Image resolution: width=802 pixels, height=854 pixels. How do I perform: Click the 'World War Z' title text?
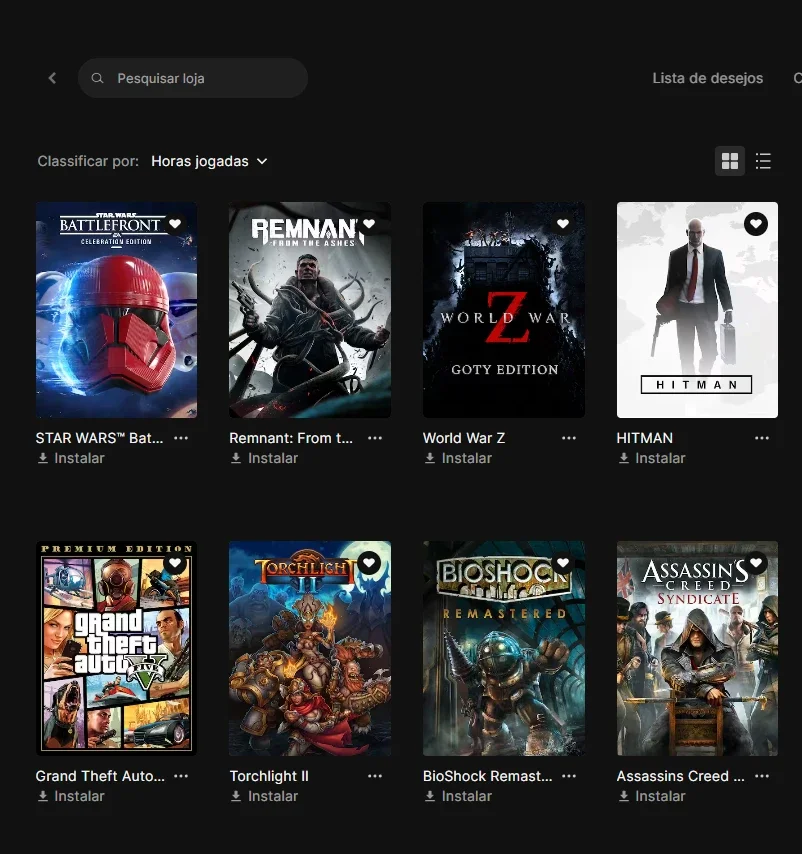point(464,438)
